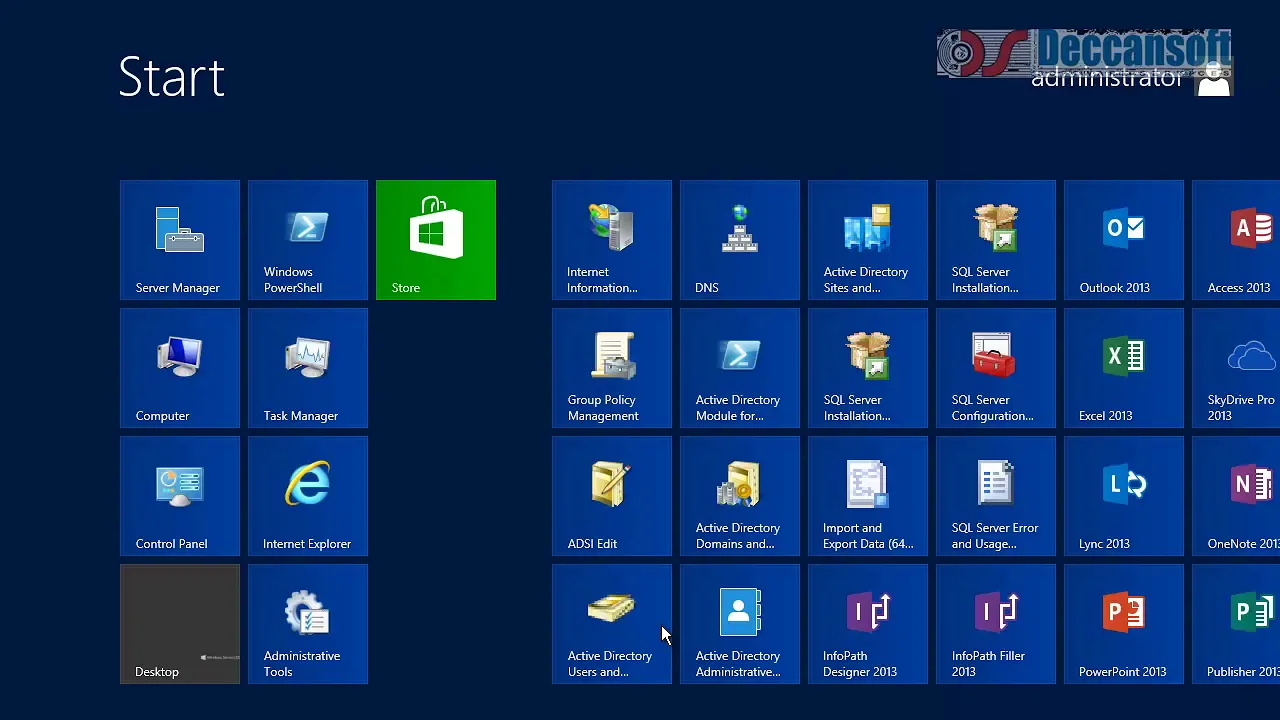Open SQL Server Configuration tile

[996, 368]
